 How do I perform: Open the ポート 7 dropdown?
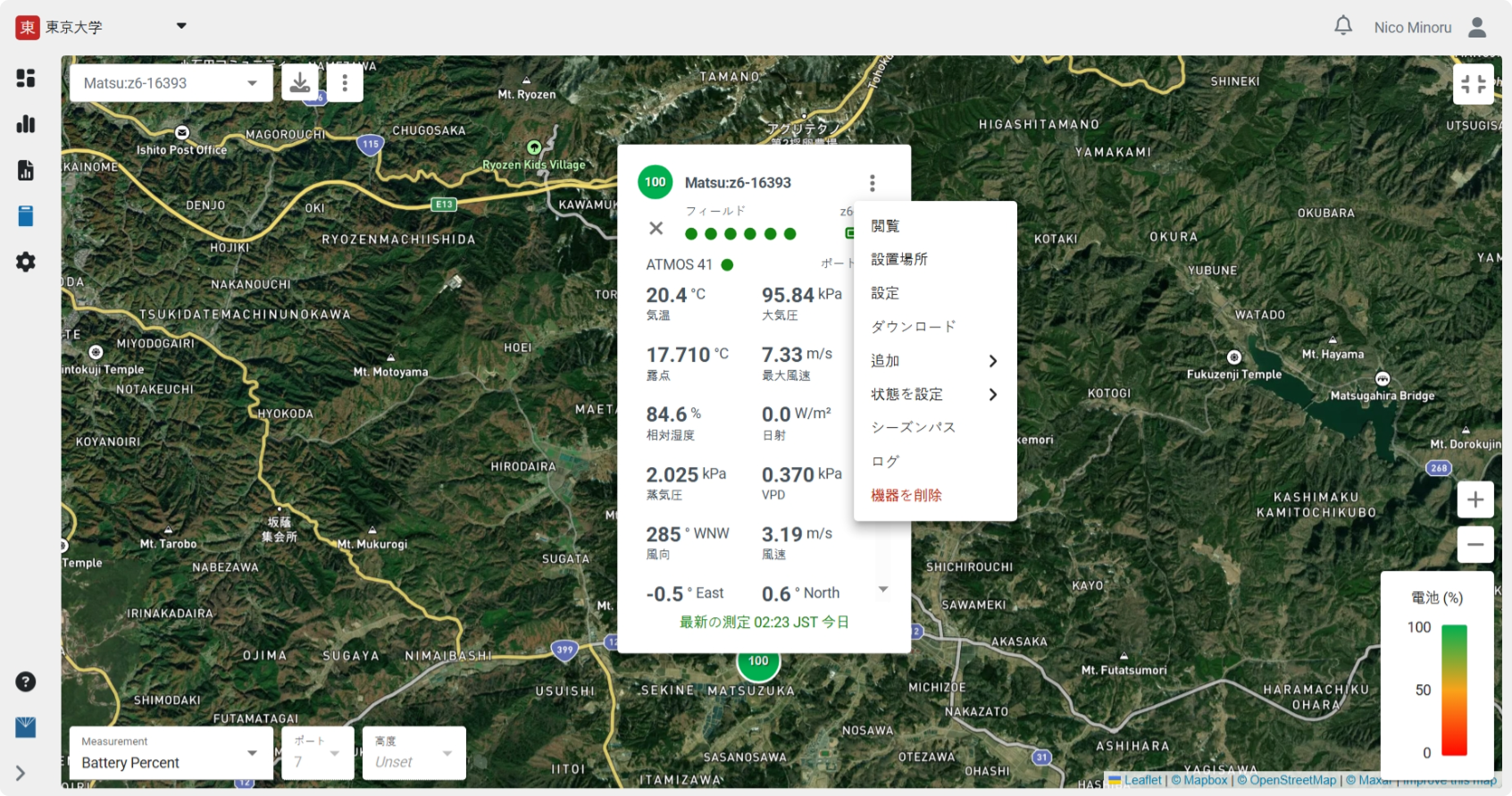click(318, 753)
